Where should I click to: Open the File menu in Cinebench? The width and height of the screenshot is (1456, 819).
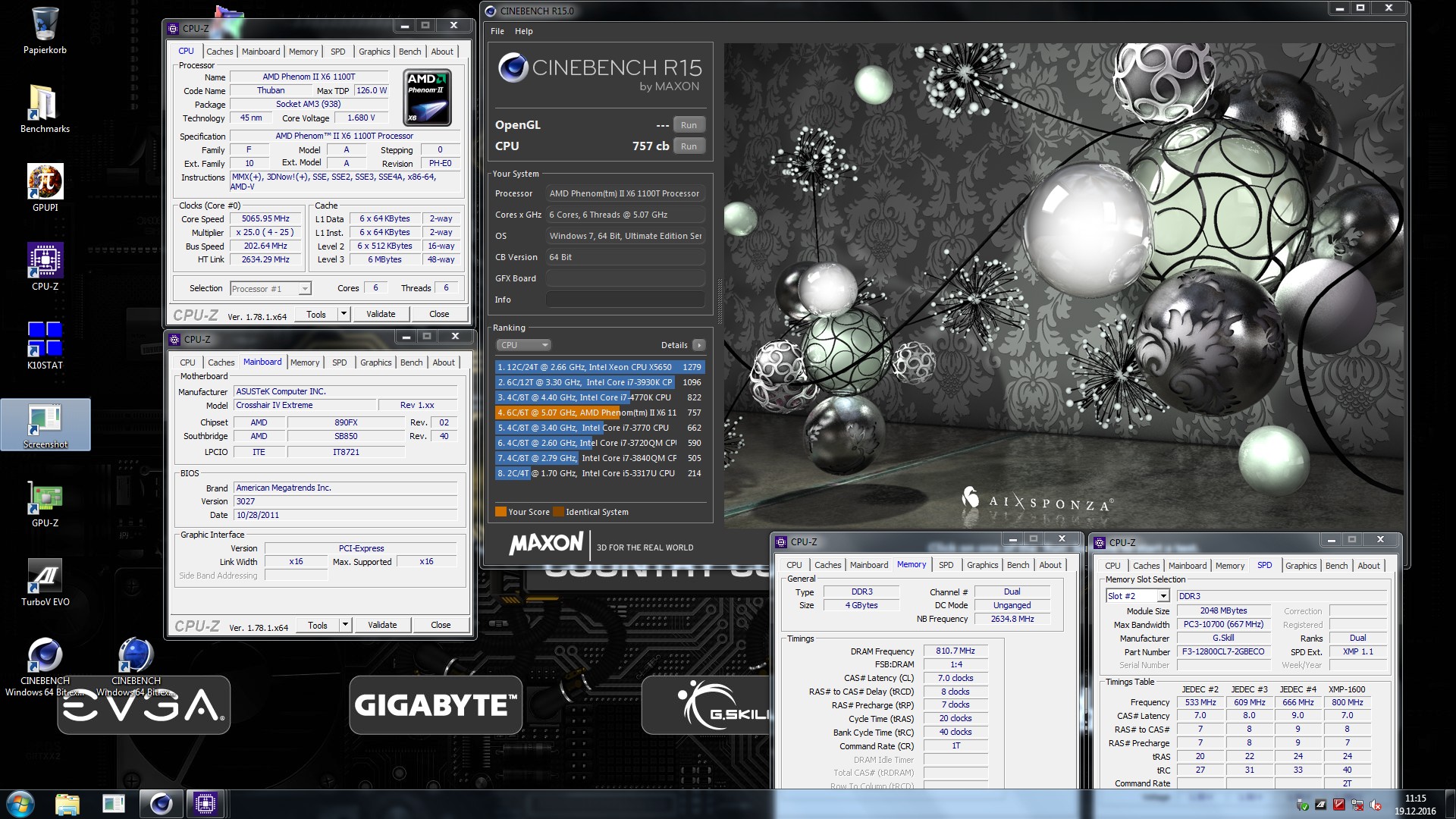tap(497, 31)
